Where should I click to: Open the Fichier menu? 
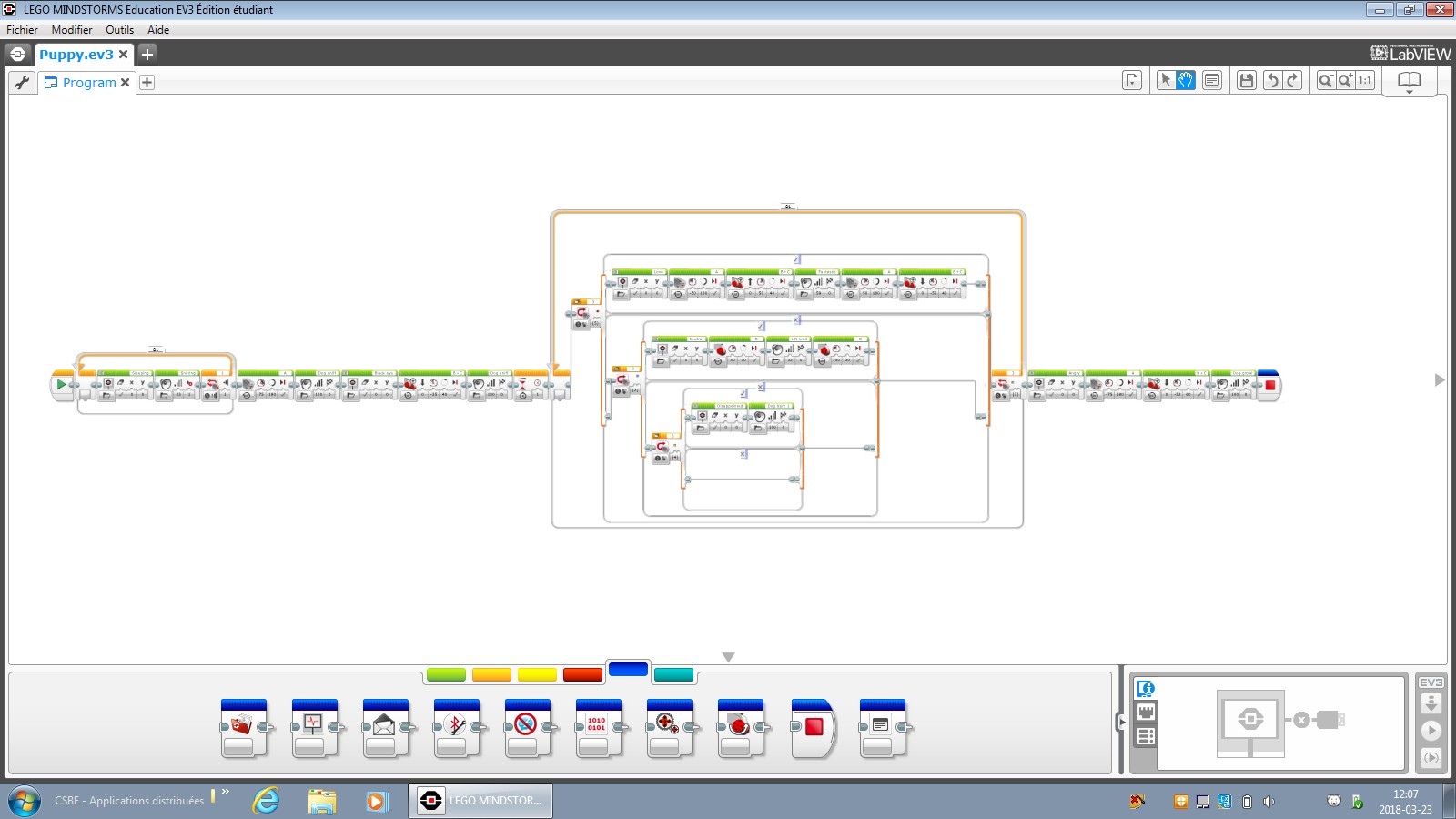point(22,29)
